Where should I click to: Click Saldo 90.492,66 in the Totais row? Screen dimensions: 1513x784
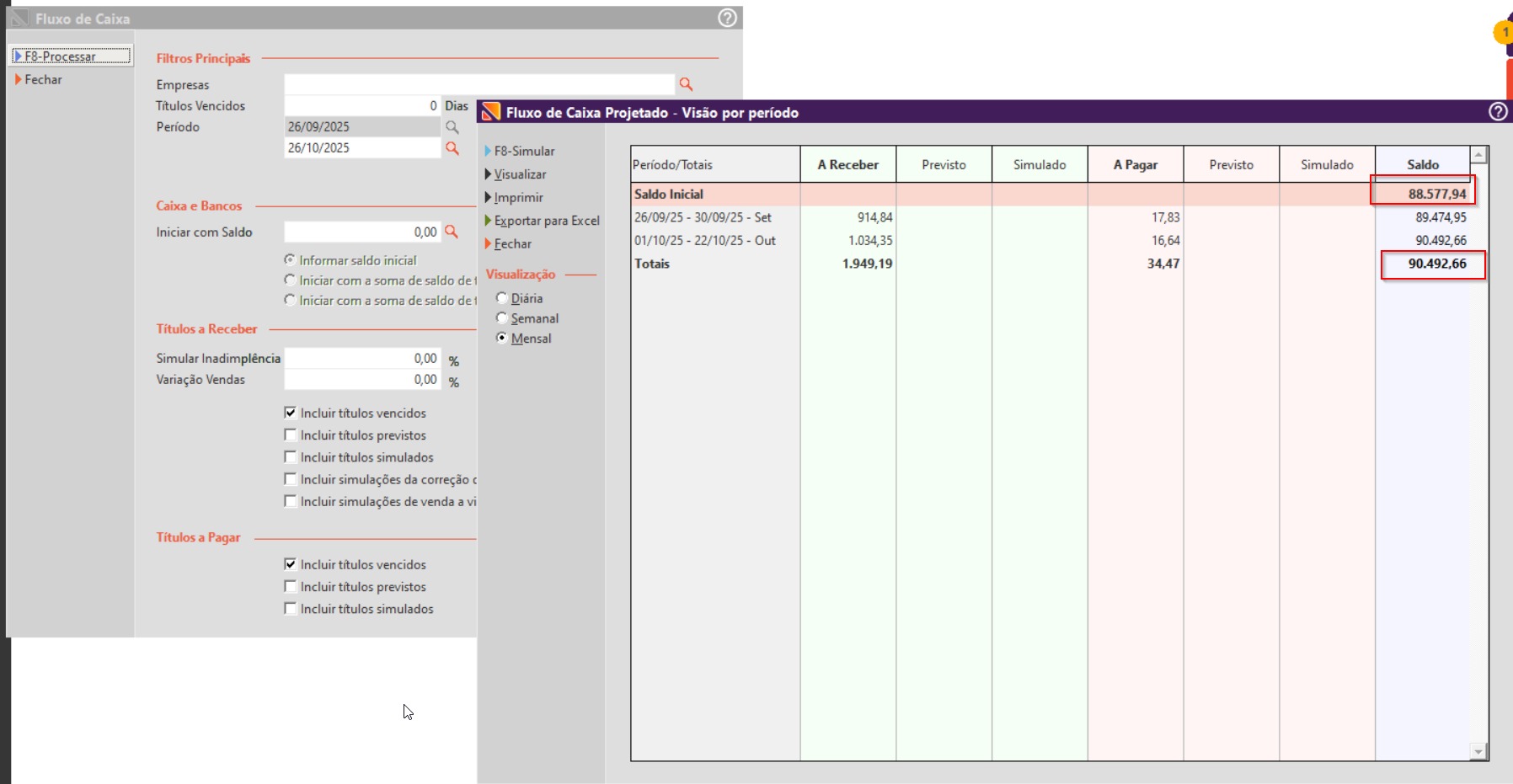[1437, 264]
